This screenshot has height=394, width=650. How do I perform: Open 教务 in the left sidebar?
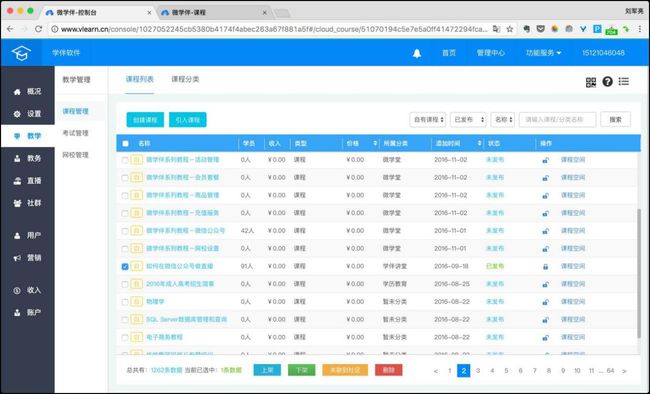tap(28, 158)
